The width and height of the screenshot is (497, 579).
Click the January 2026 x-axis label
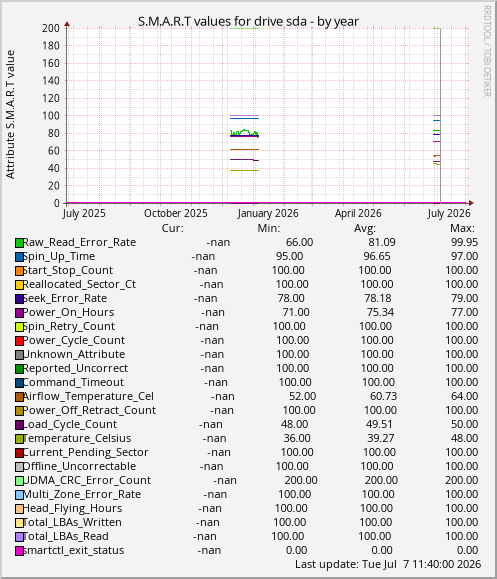(x=268, y=213)
